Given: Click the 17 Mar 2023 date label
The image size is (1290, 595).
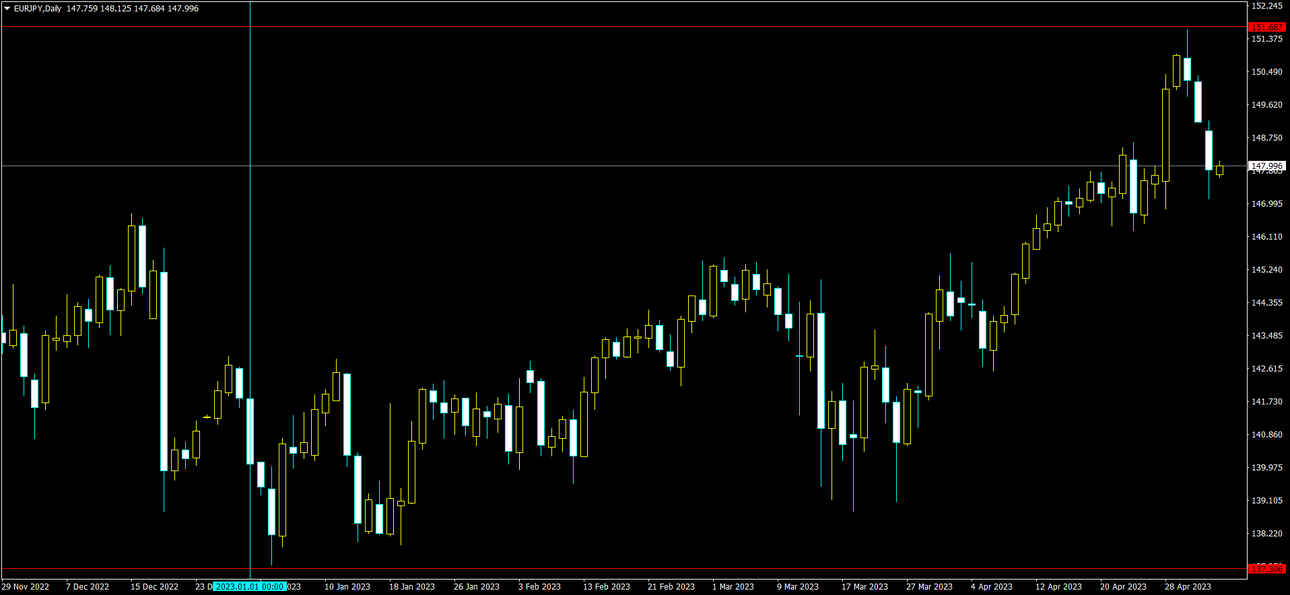Looking at the screenshot, I should pos(865,587).
